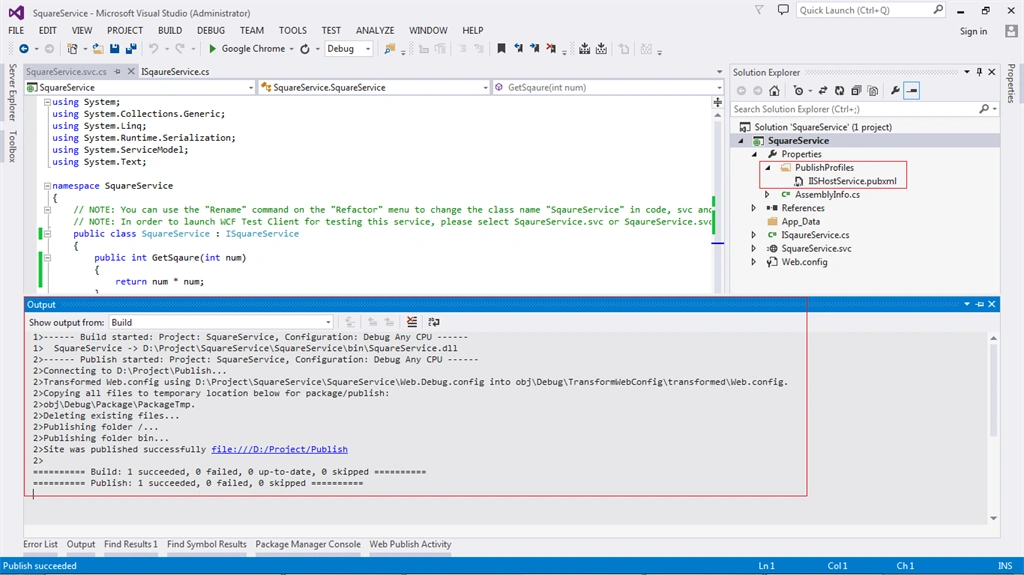Open the file:///D:/Project/Publish link in the output
This screenshot has width=1024, height=575.
point(280,450)
